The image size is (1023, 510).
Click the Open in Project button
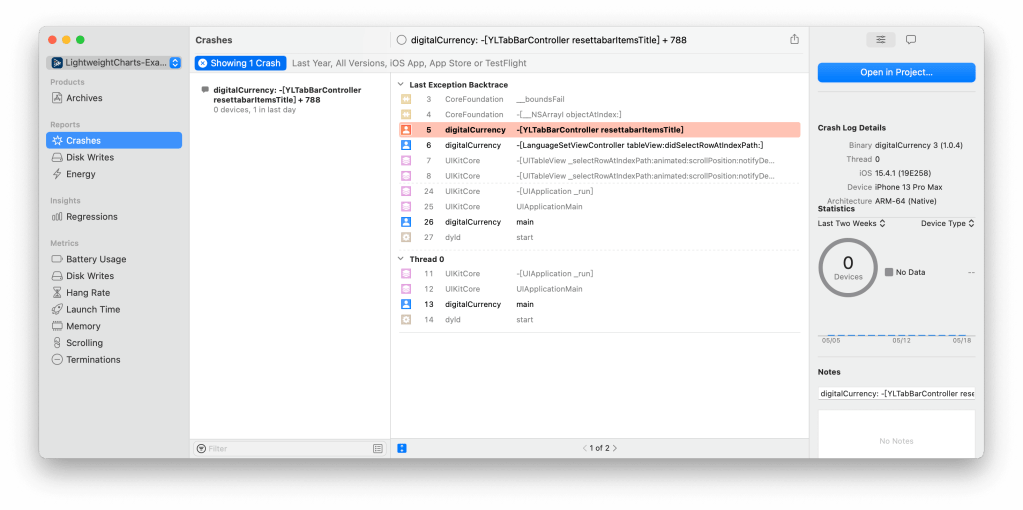coord(895,73)
